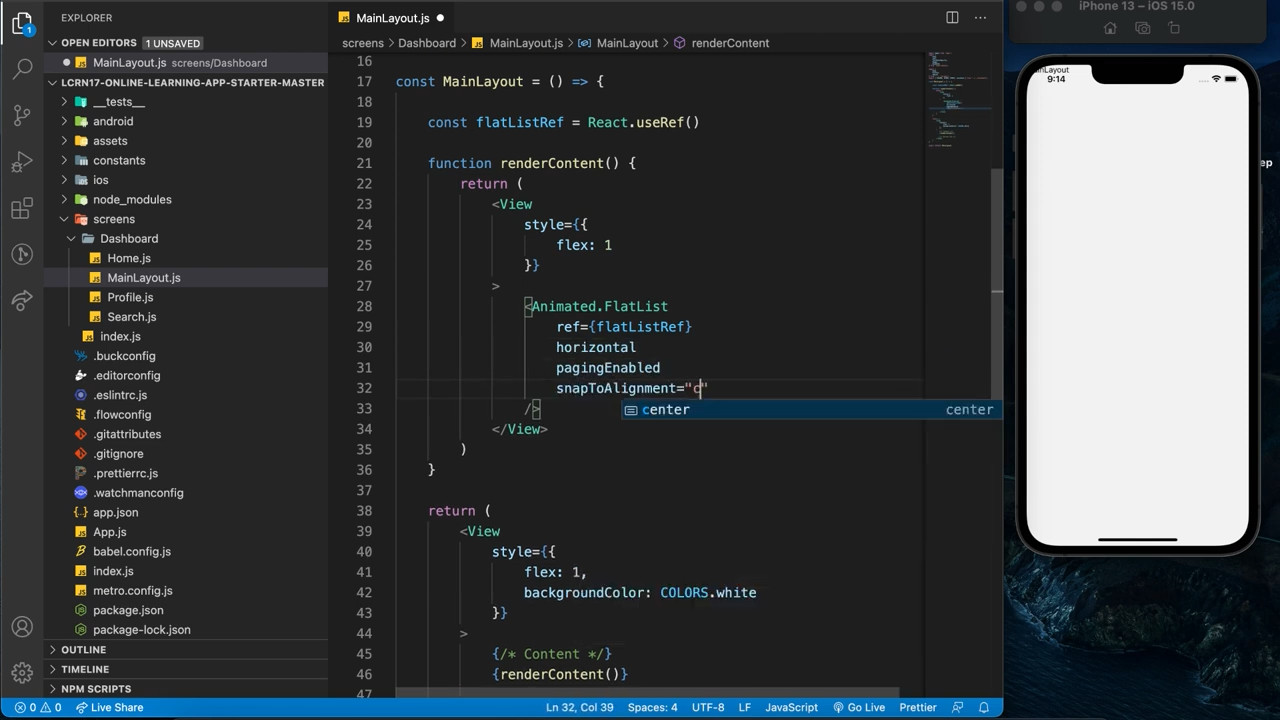This screenshot has width=1280, height=720.
Task: Click Prettier in the status bar
Action: [918, 707]
